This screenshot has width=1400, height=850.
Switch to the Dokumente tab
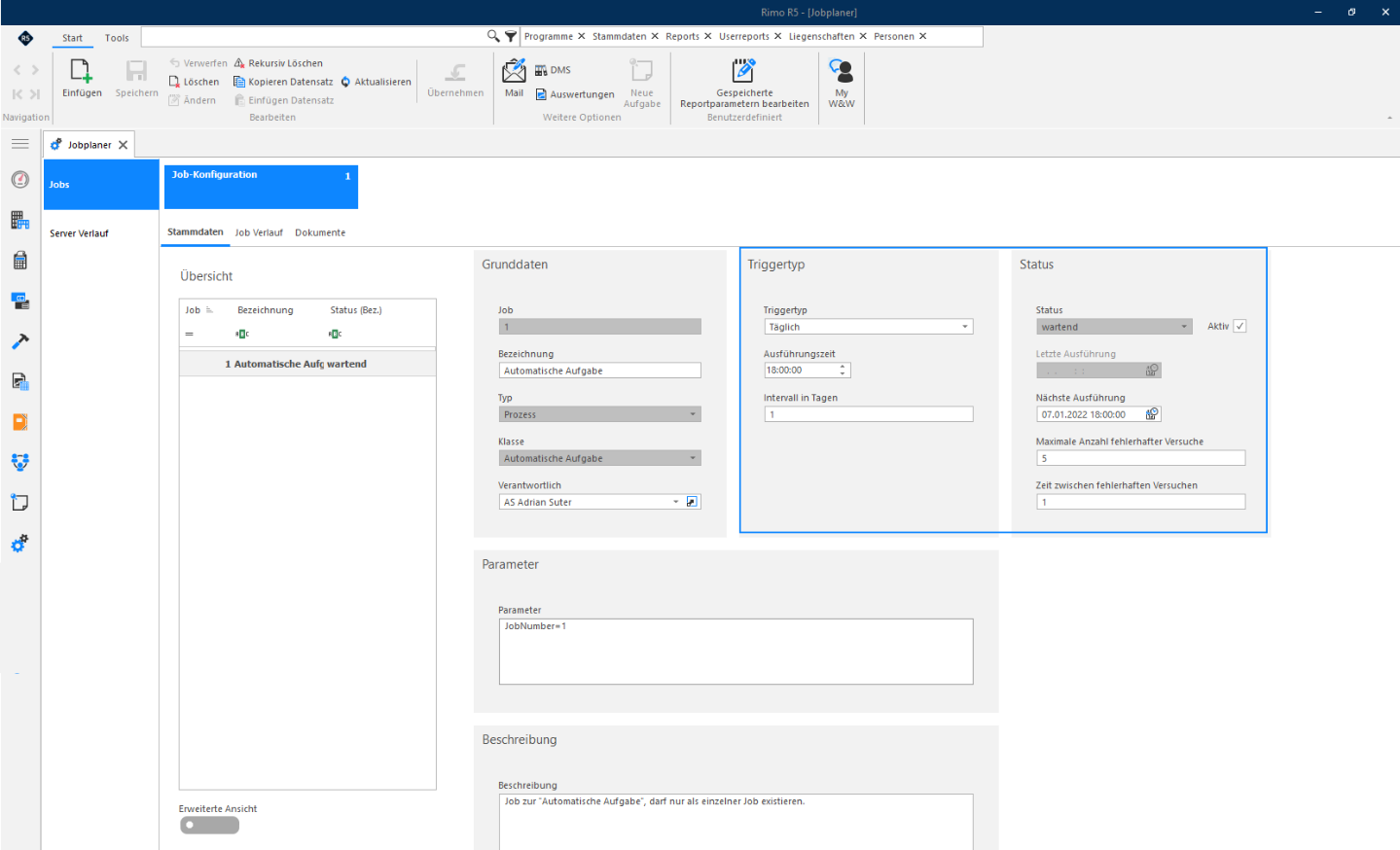[x=320, y=232]
